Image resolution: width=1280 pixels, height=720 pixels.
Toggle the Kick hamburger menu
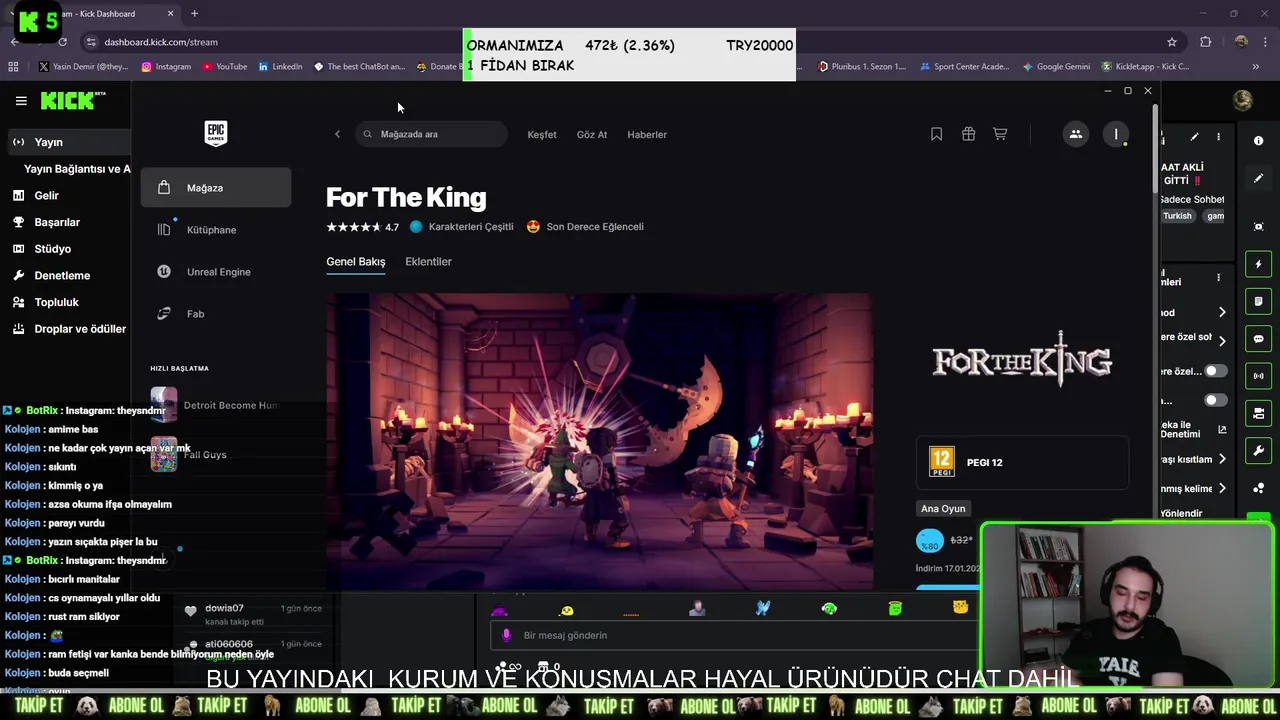[21, 101]
